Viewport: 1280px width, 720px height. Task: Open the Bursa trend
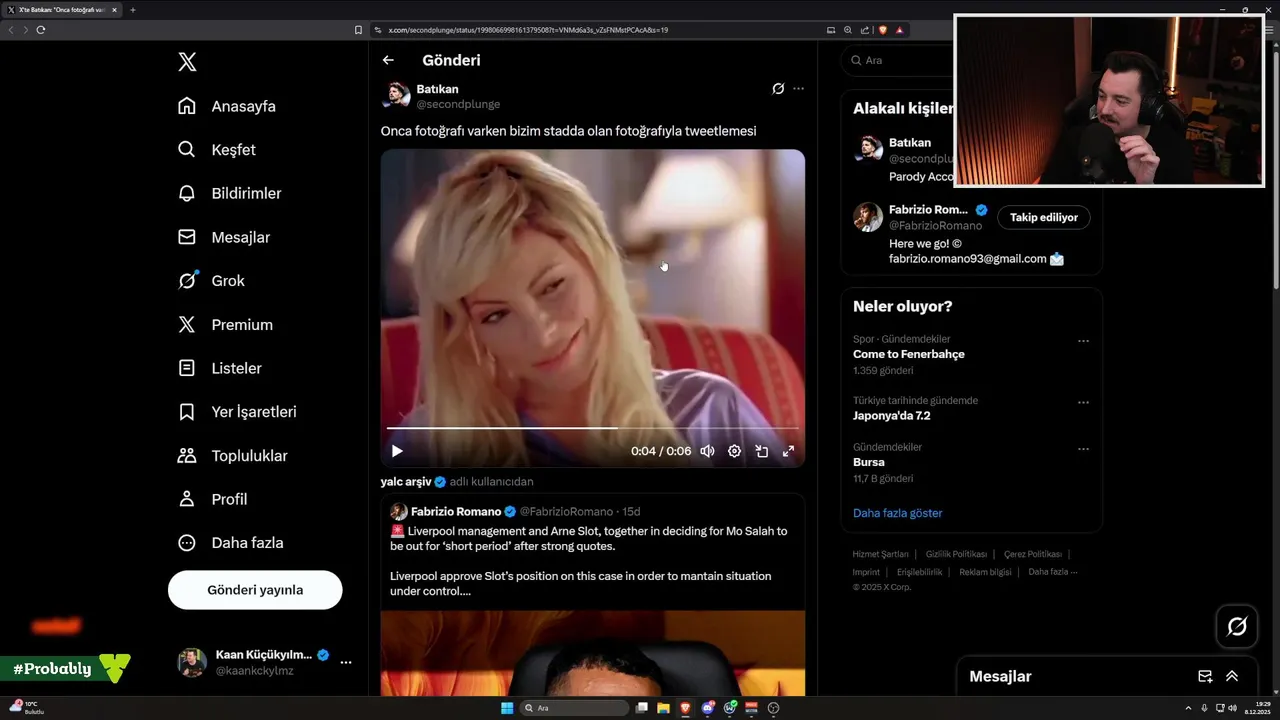(869, 462)
